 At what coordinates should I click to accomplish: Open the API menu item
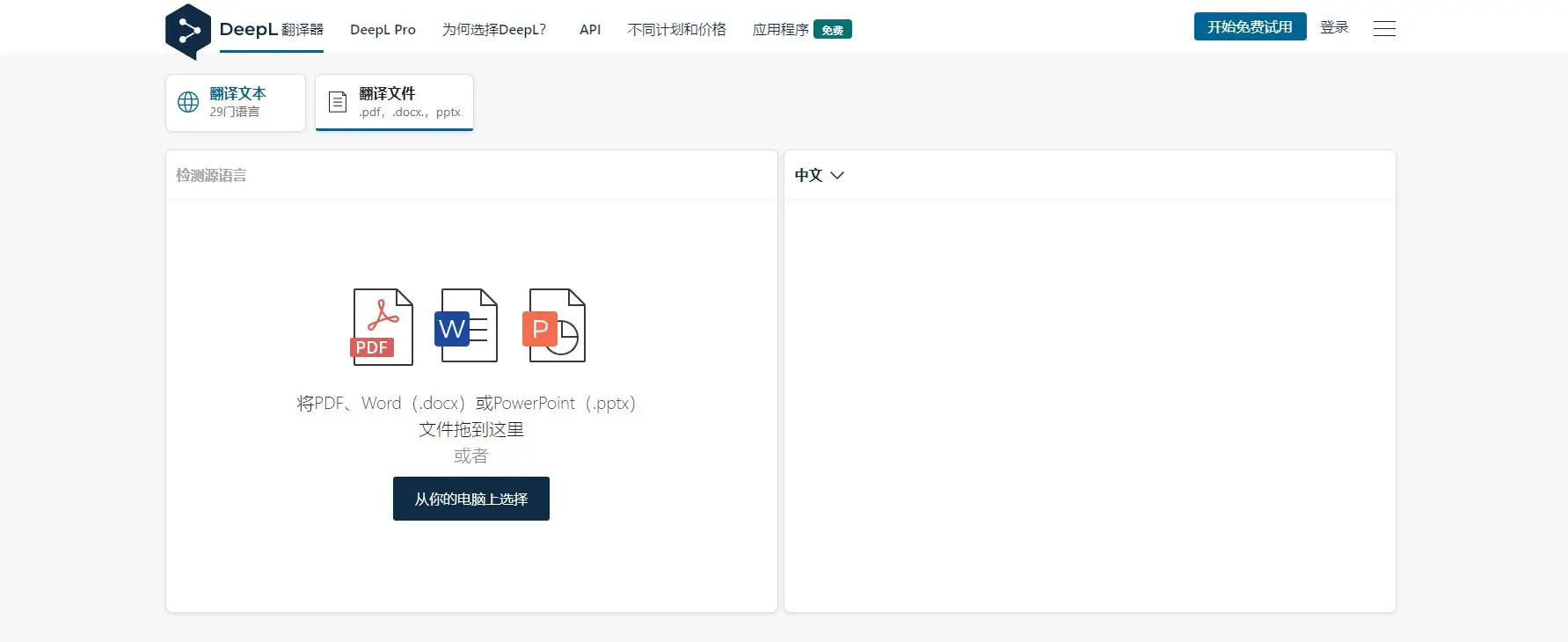(x=590, y=30)
